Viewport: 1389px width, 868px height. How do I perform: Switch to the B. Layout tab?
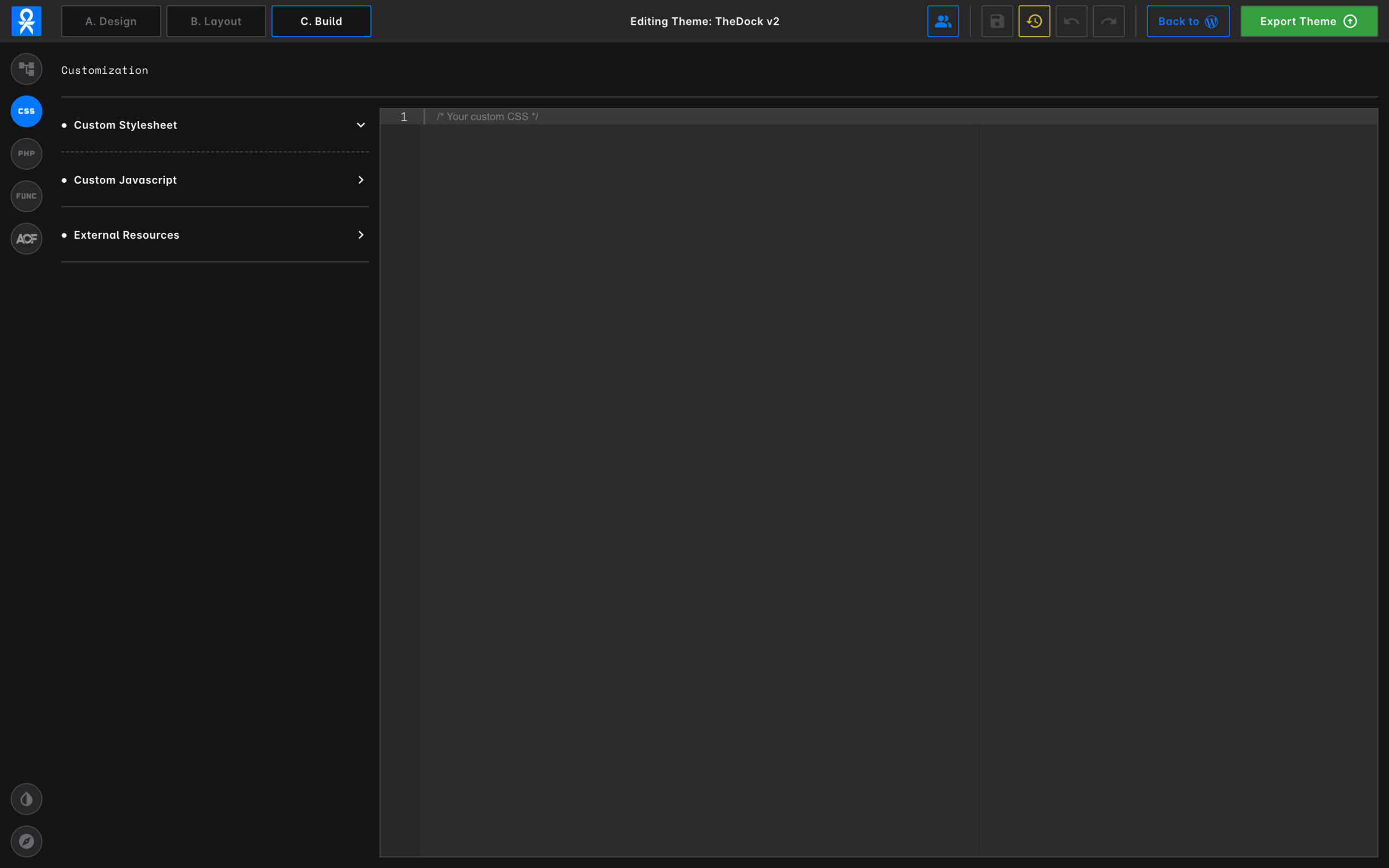click(216, 21)
